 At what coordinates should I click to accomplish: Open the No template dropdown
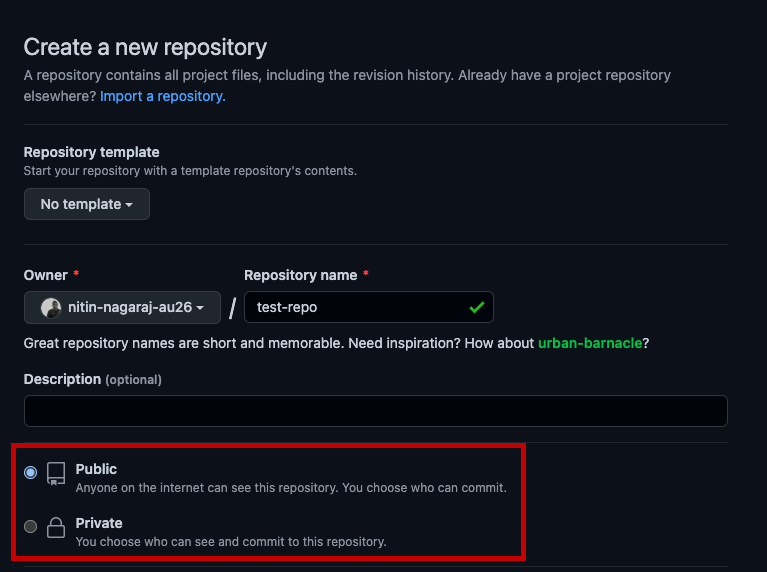click(87, 204)
